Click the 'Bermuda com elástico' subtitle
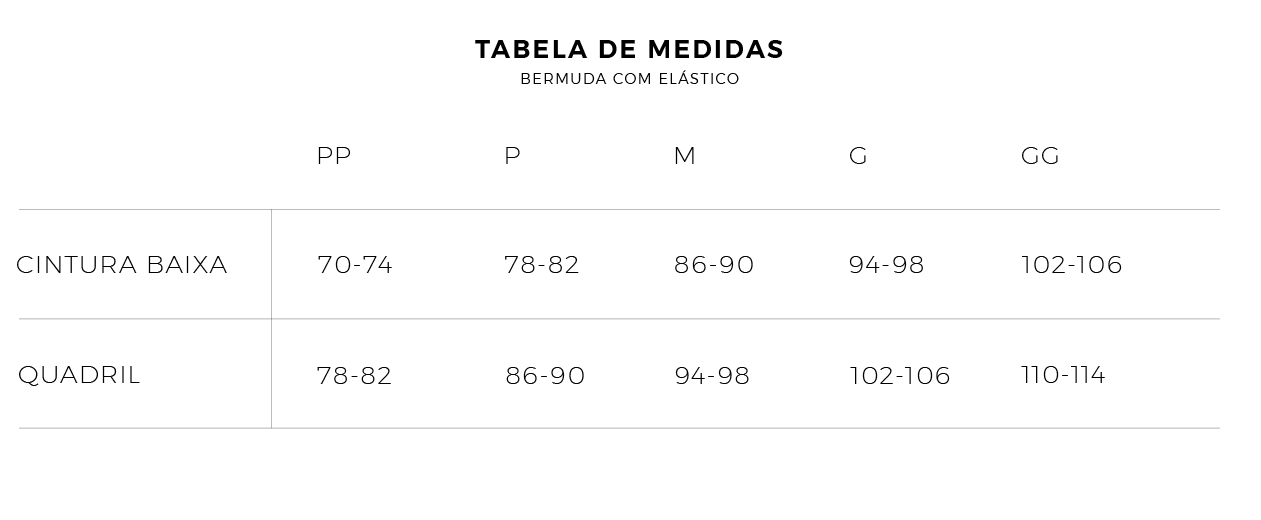 pos(630,79)
